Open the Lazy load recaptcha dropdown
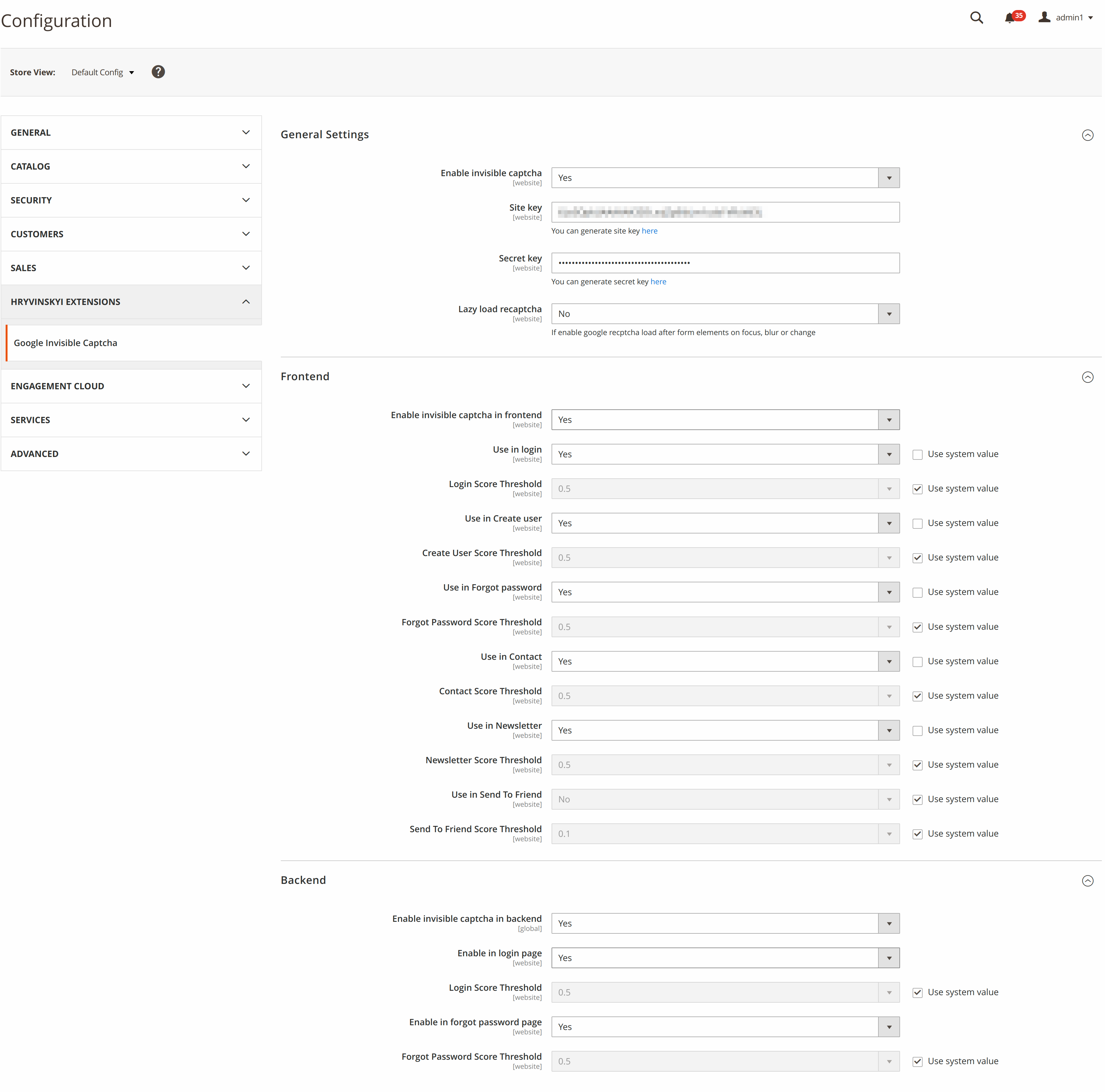The width and height of the screenshot is (1105, 1092). 725,314
